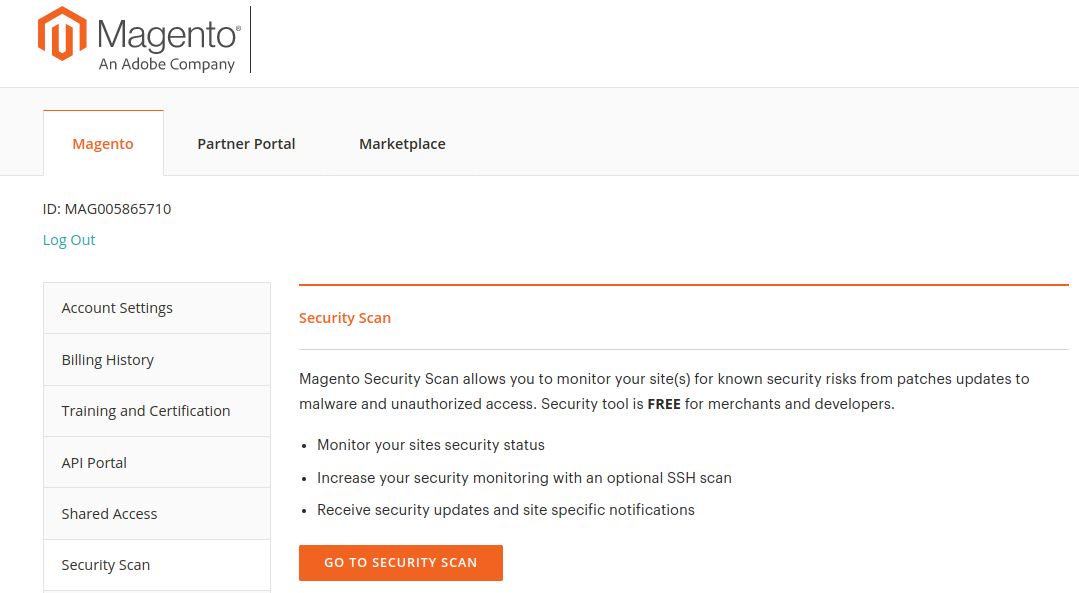Open Shared Access settings
This screenshot has height=593, width=1079.
(x=109, y=513)
